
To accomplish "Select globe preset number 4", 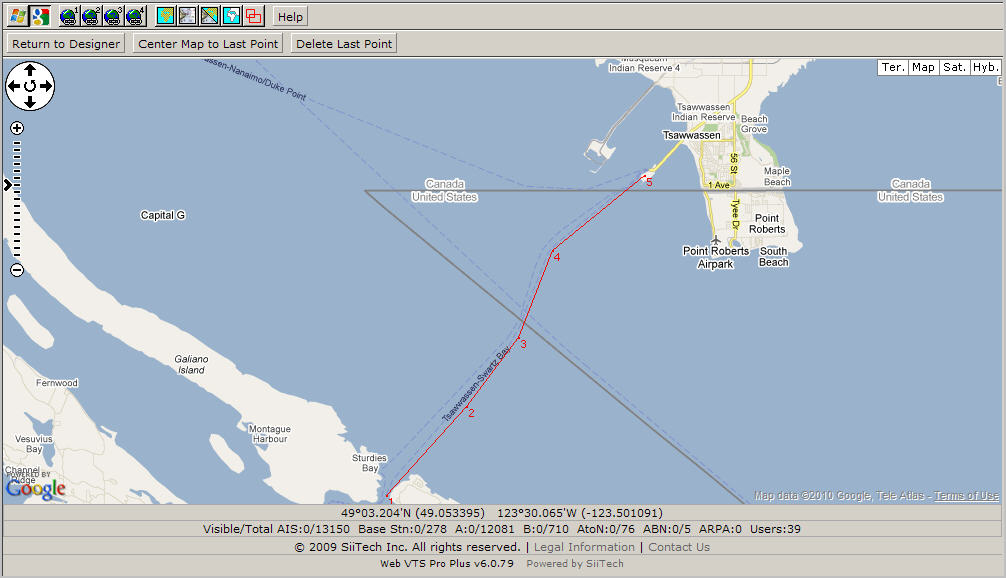I will pos(135,16).
